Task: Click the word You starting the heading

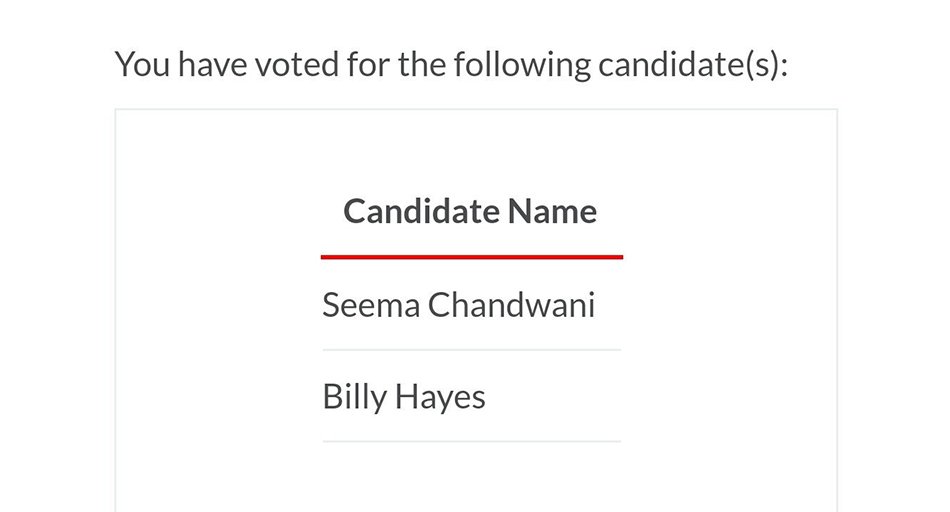Action: 142,65
